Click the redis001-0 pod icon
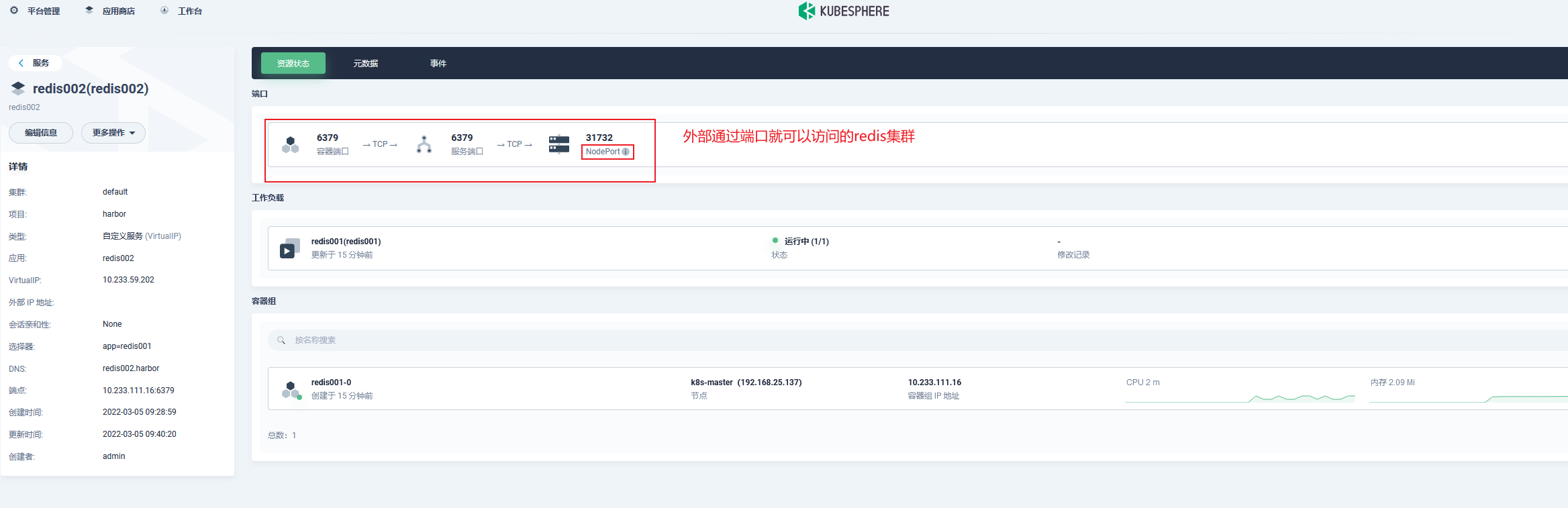Image resolution: width=1568 pixels, height=508 pixels. pyautogui.click(x=291, y=390)
